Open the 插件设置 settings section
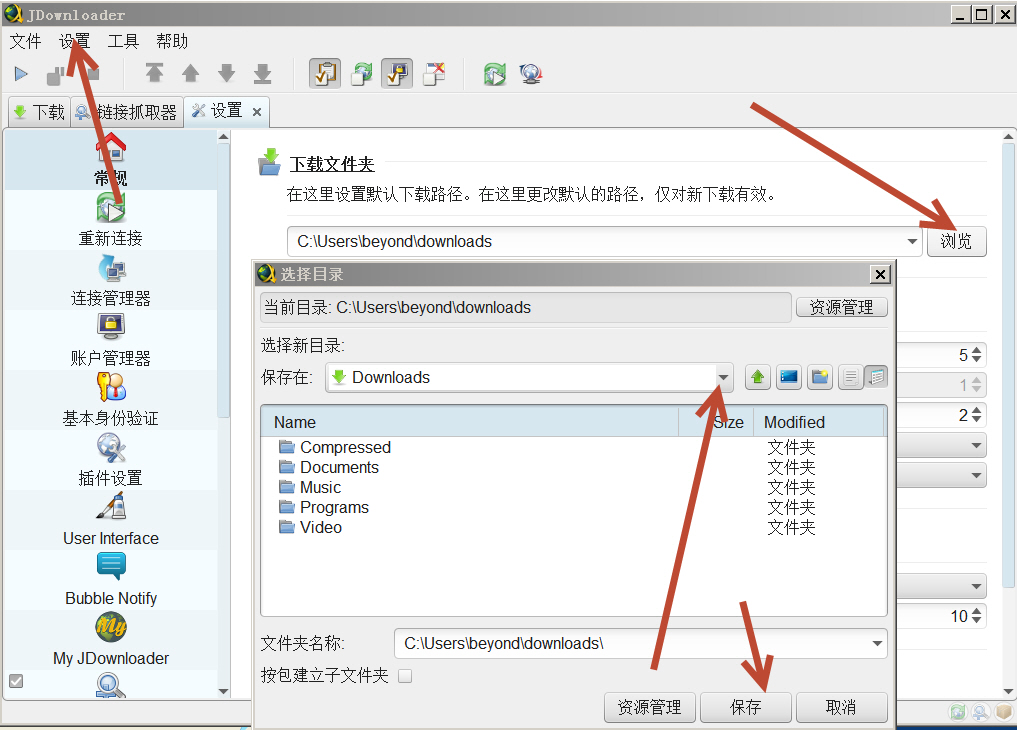Viewport: 1017px width, 730px height. 111,460
